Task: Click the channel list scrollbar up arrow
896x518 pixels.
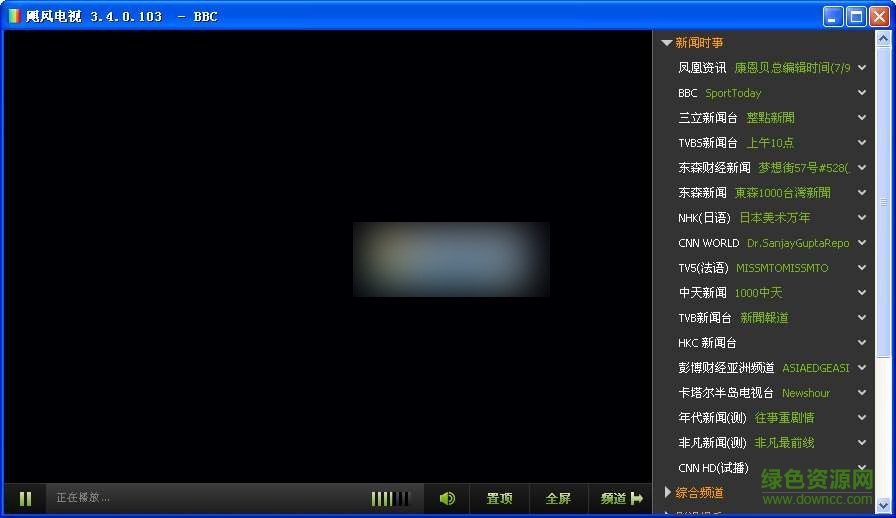Action: (x=883, y=39)
